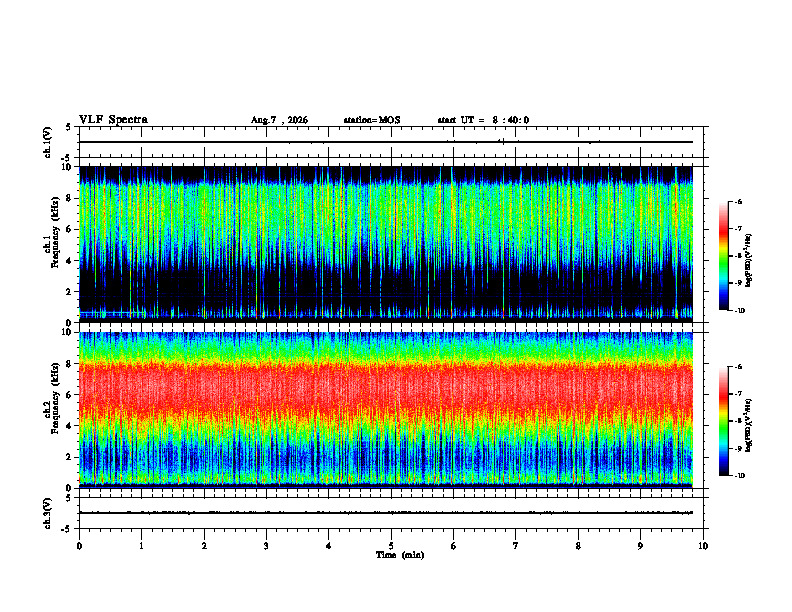This screenshot has width=792, height=612.
Task: Click time axis tick label "9"
Action: 640,546
